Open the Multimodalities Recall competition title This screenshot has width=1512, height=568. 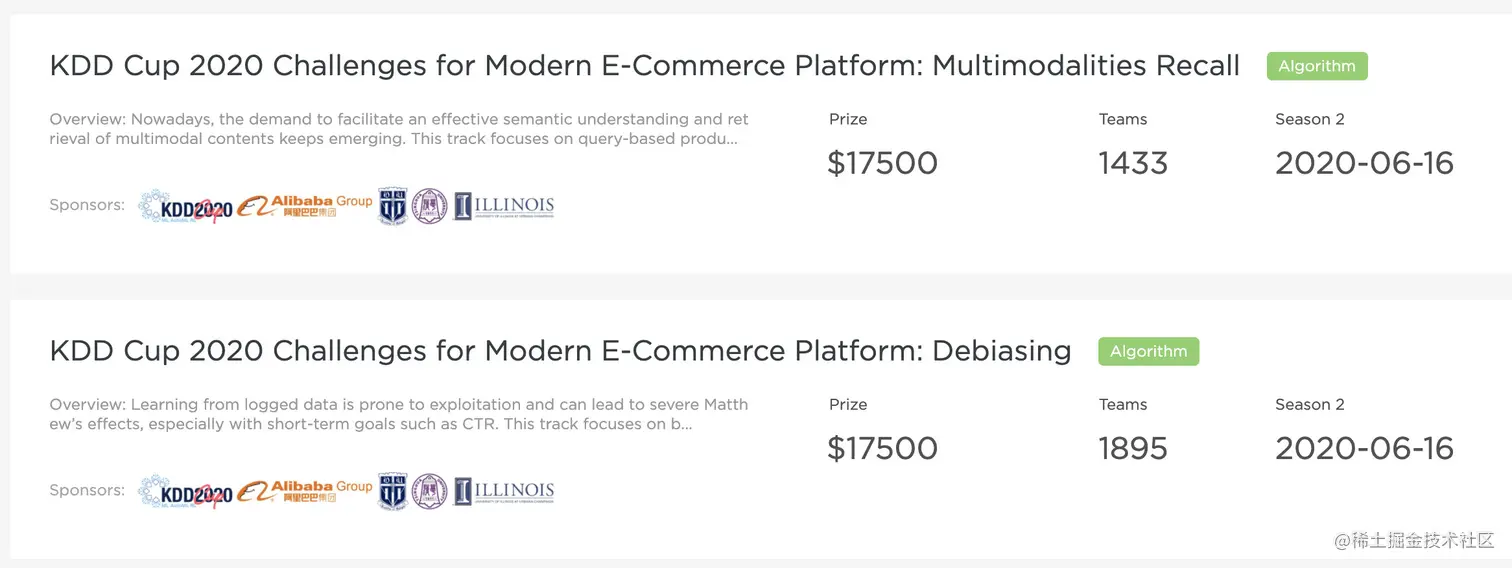tap(644, 66)
